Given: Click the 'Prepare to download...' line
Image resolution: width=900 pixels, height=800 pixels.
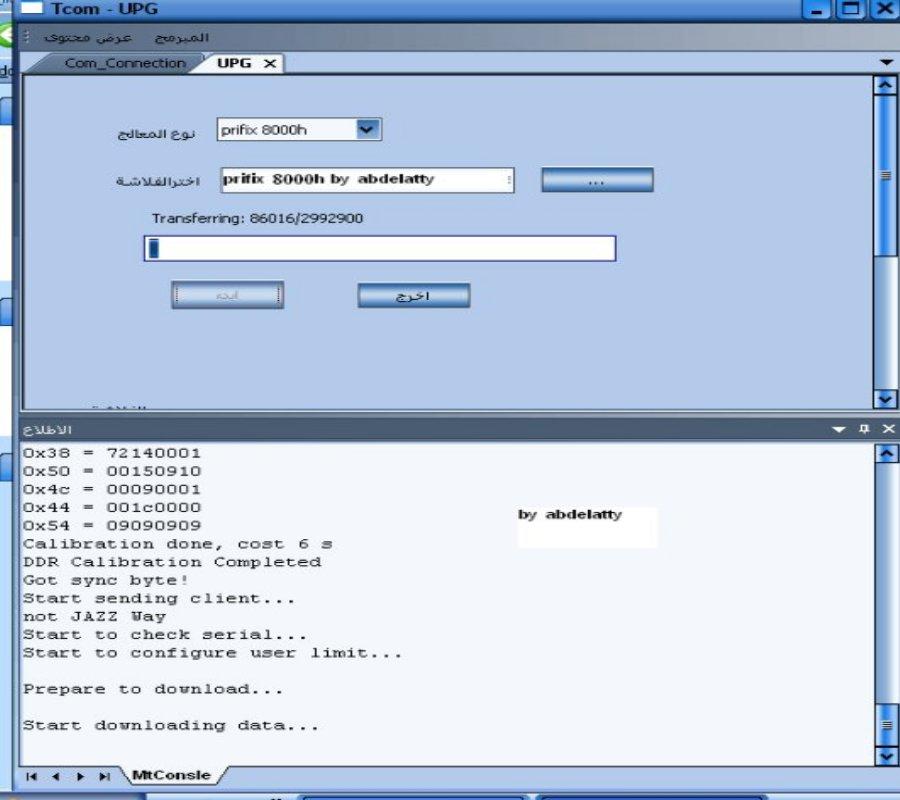Looking at the screenshot, I should point(153,689).
